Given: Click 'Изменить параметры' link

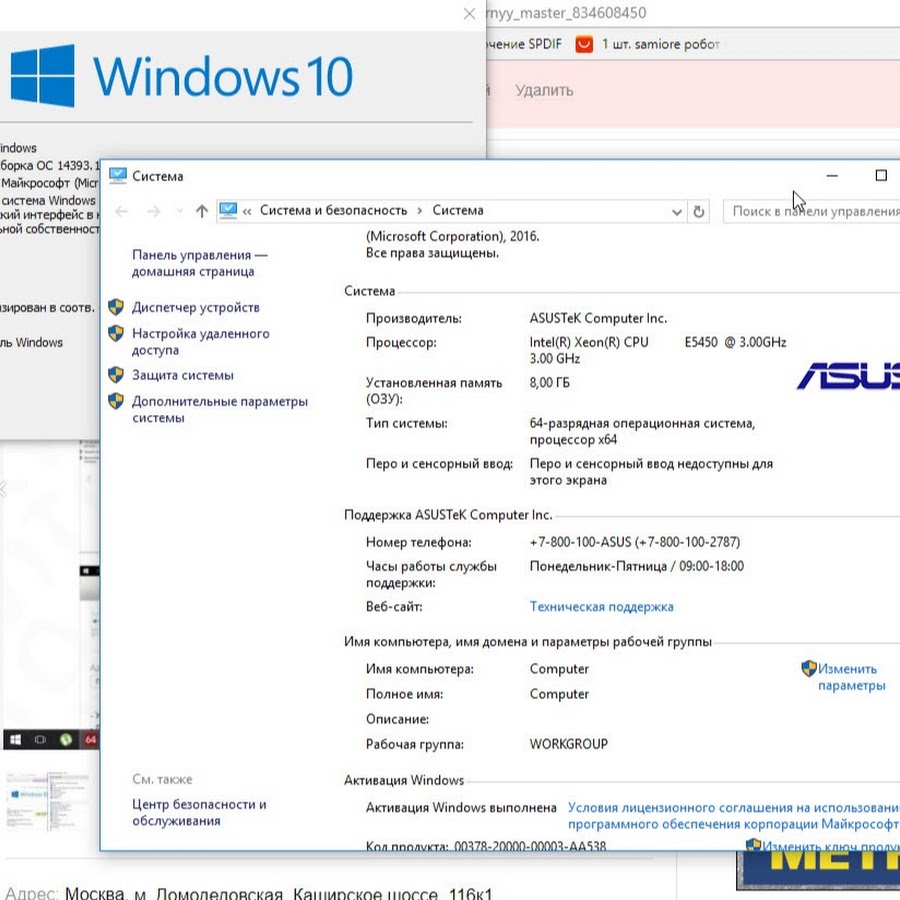Looking at the screenshot, I should [x=851, y=677].
